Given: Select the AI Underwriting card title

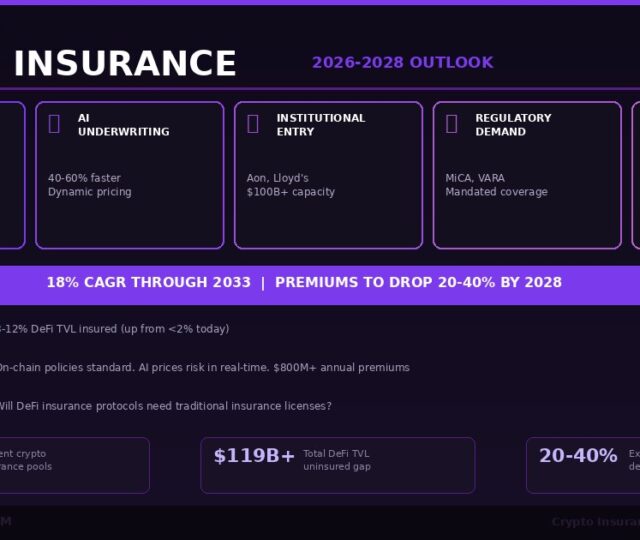Looking at the screenshot, I should coord(123,125).
